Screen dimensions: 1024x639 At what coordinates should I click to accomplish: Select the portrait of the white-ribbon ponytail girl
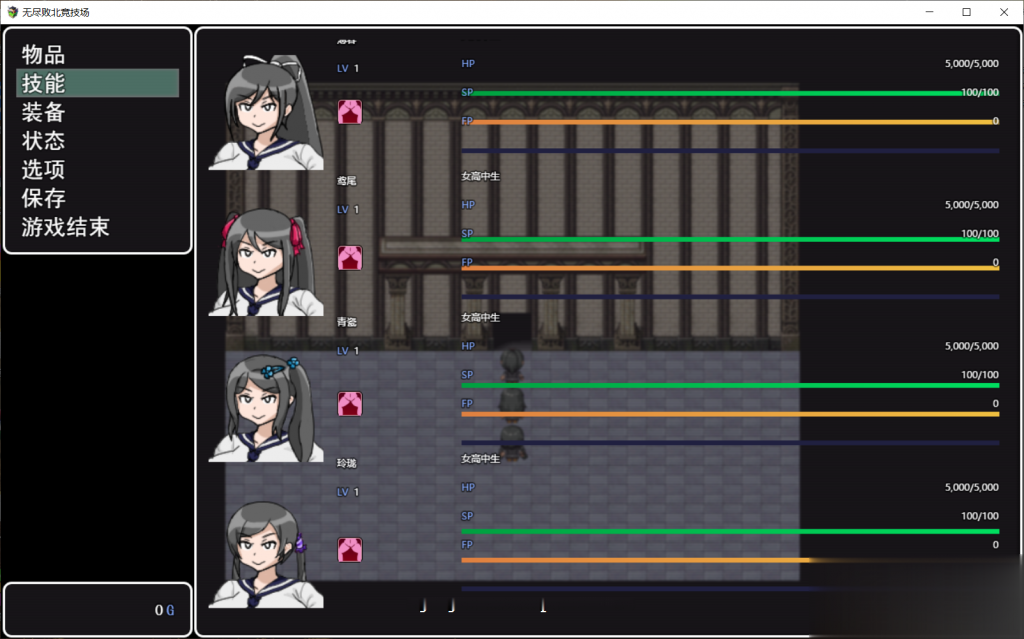point(266,112)
